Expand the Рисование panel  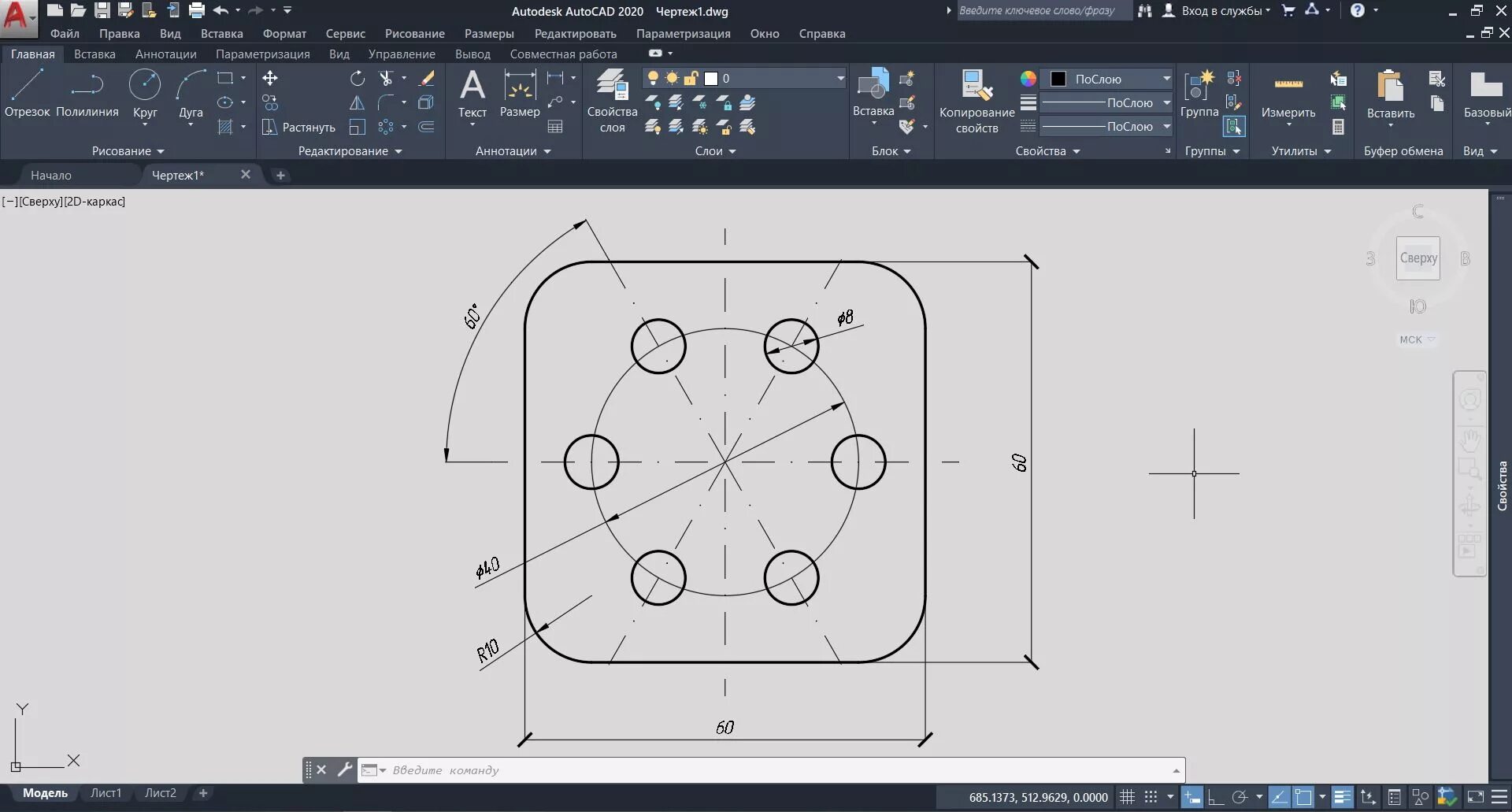[128, 150]
